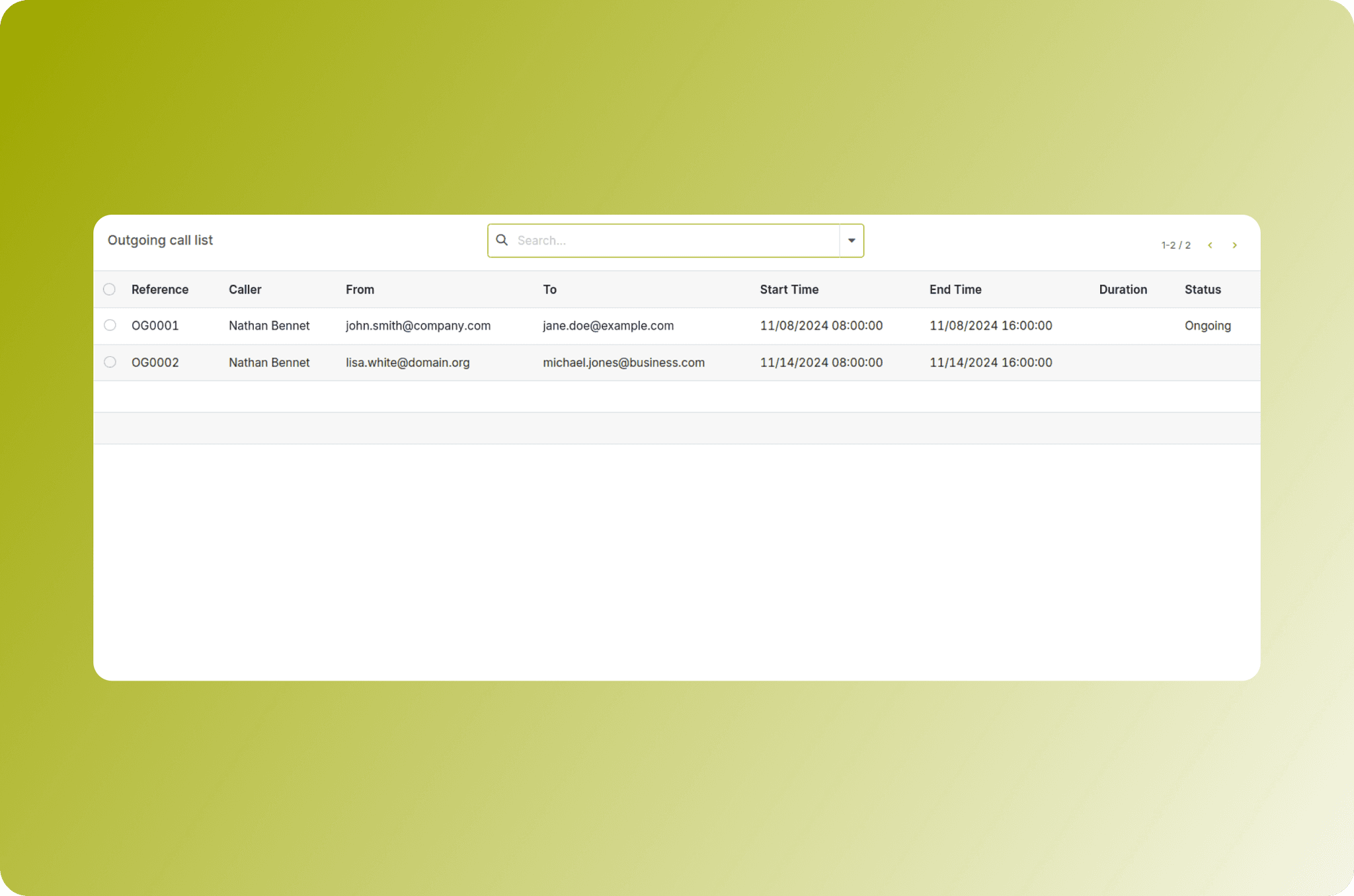Click the Ongoing status cell
The image size is (1354, 896).
point(1208,326)
